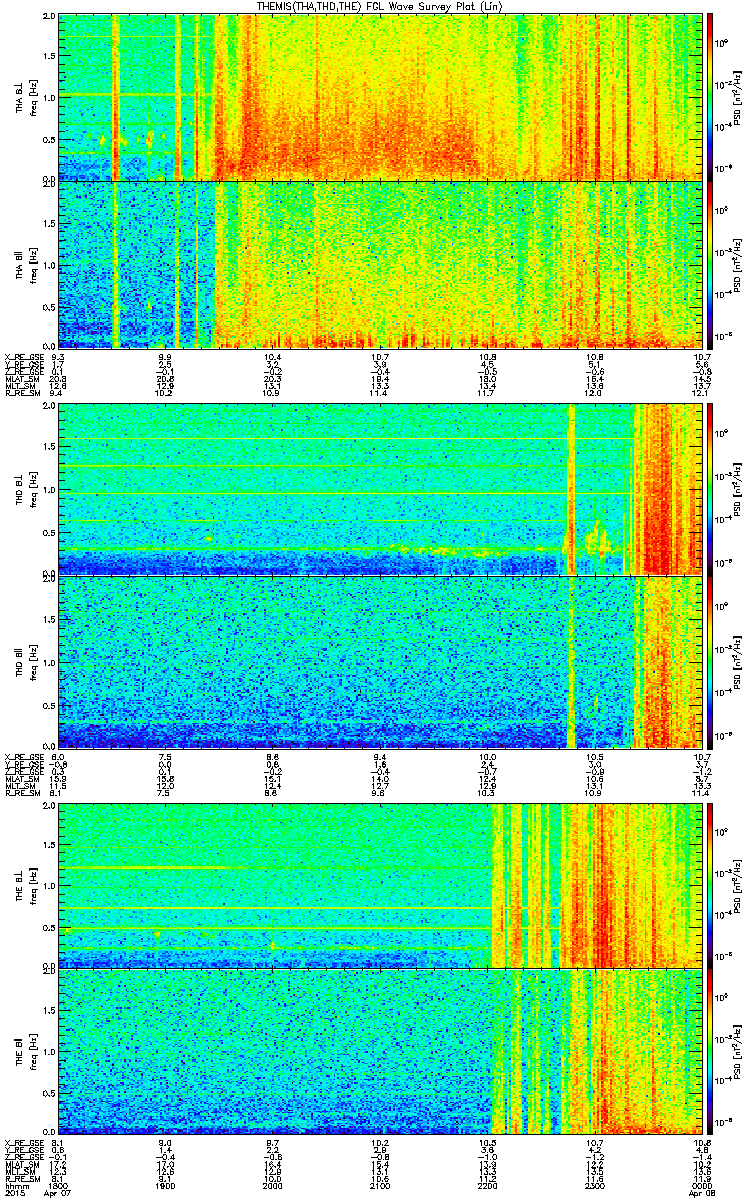
Task: Click the PSD [nT²/Hz] label beside THA BL
Action: click(x=739, y=97)
